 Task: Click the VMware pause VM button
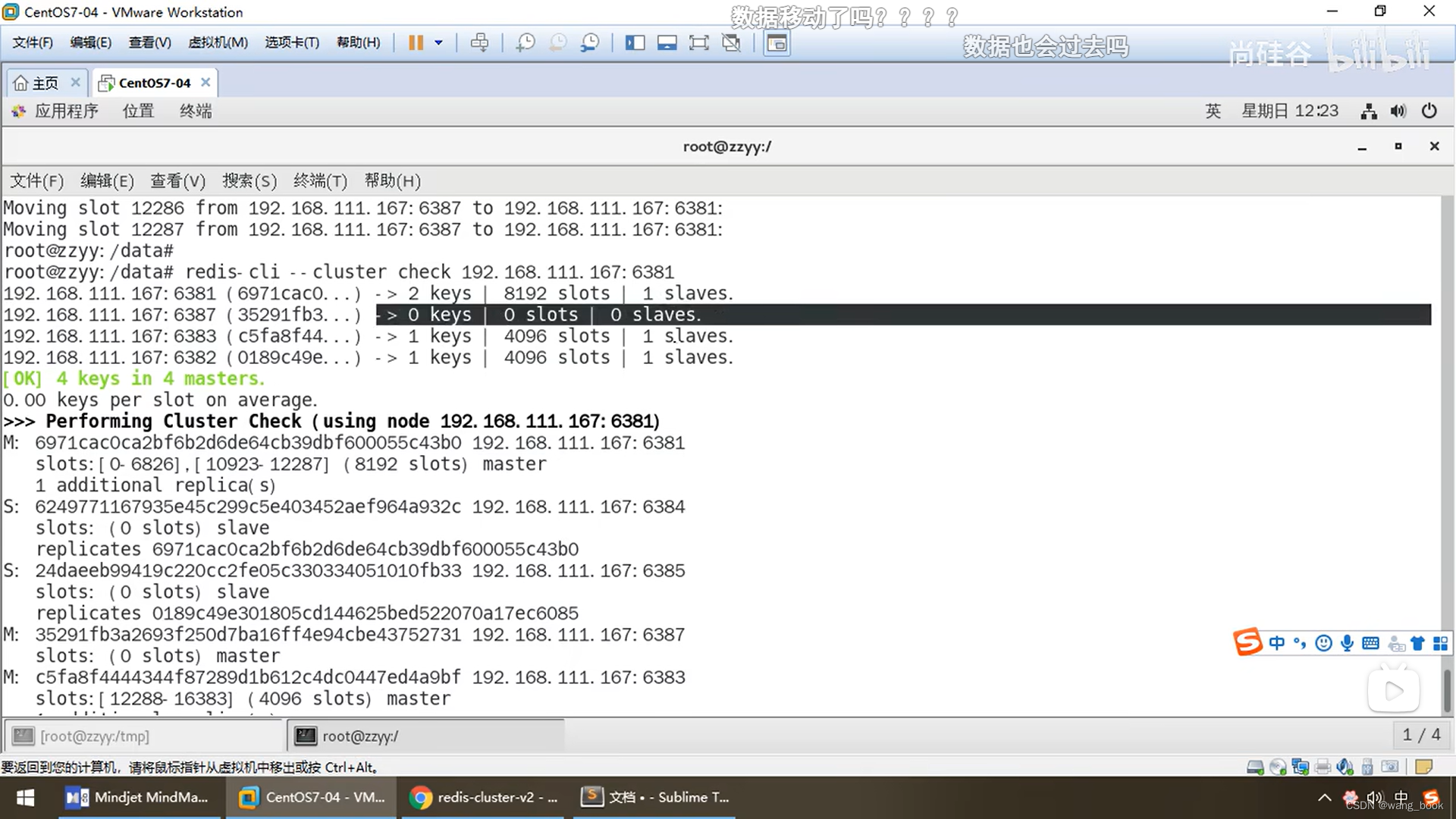pyautogui.click(x=416, y=42)
